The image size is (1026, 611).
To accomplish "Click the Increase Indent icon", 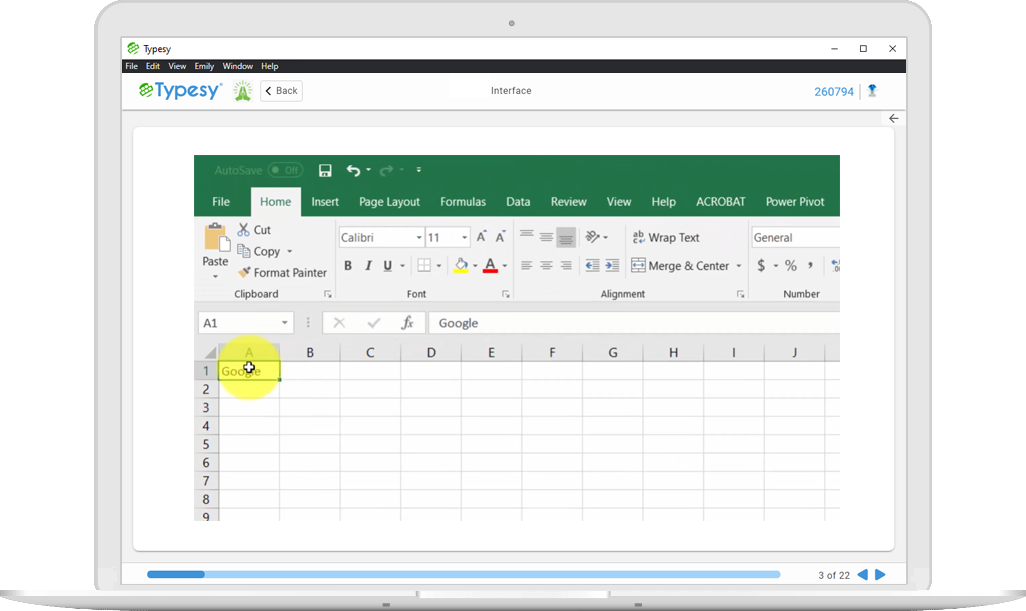I will (x=612, y=266).
